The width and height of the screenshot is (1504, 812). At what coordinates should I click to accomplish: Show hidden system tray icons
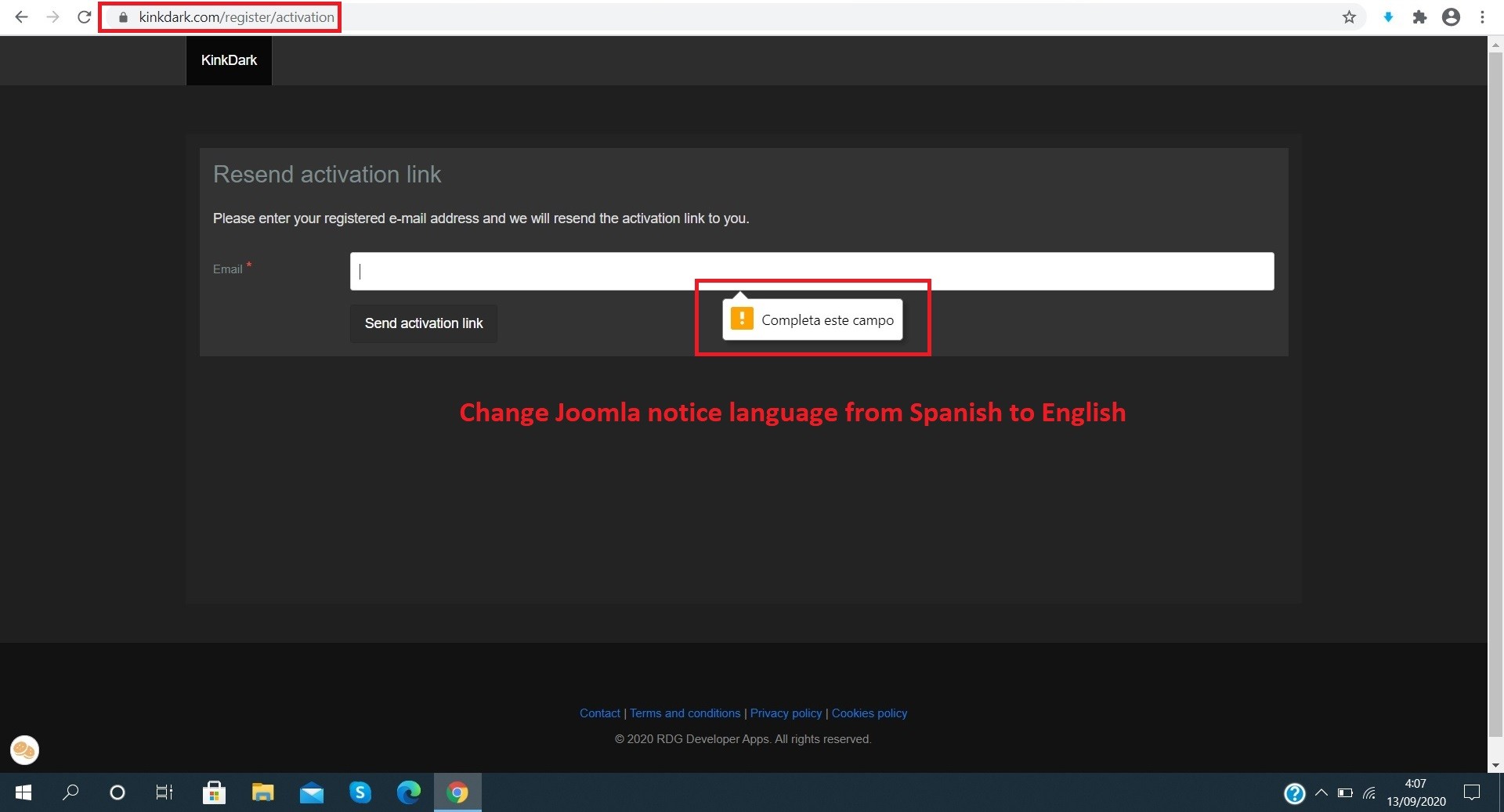[x=1321, y=792]
